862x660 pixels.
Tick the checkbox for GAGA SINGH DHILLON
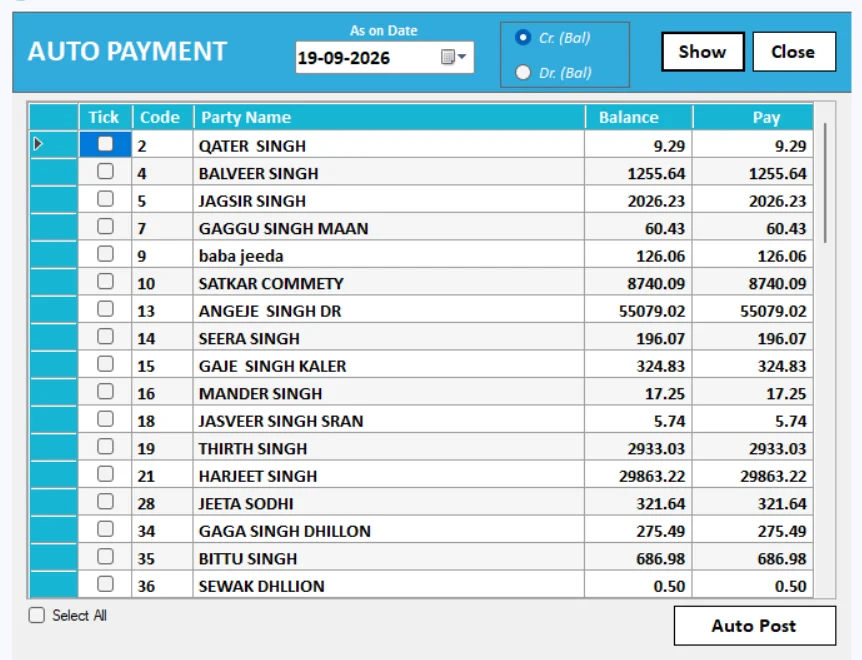105,529
